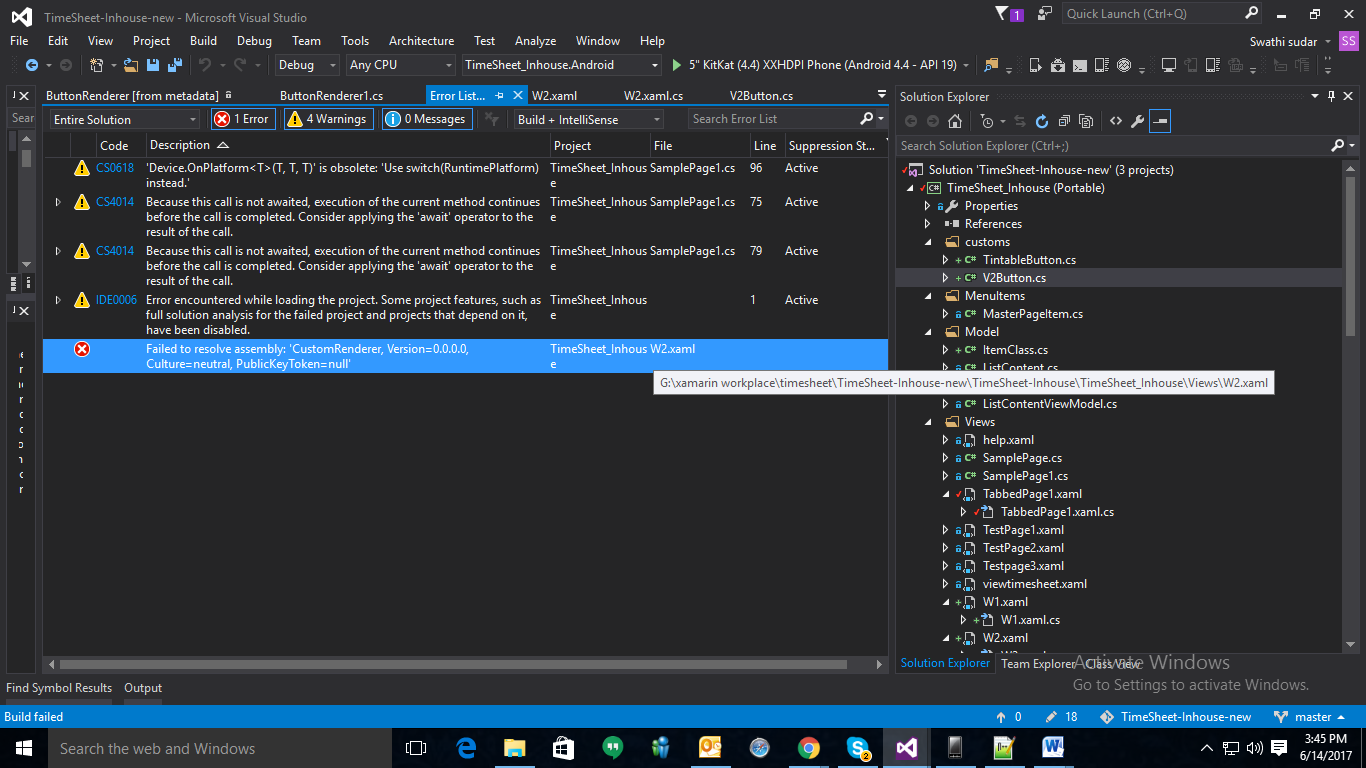Click the Show All Files icon

click(1087, 121)
